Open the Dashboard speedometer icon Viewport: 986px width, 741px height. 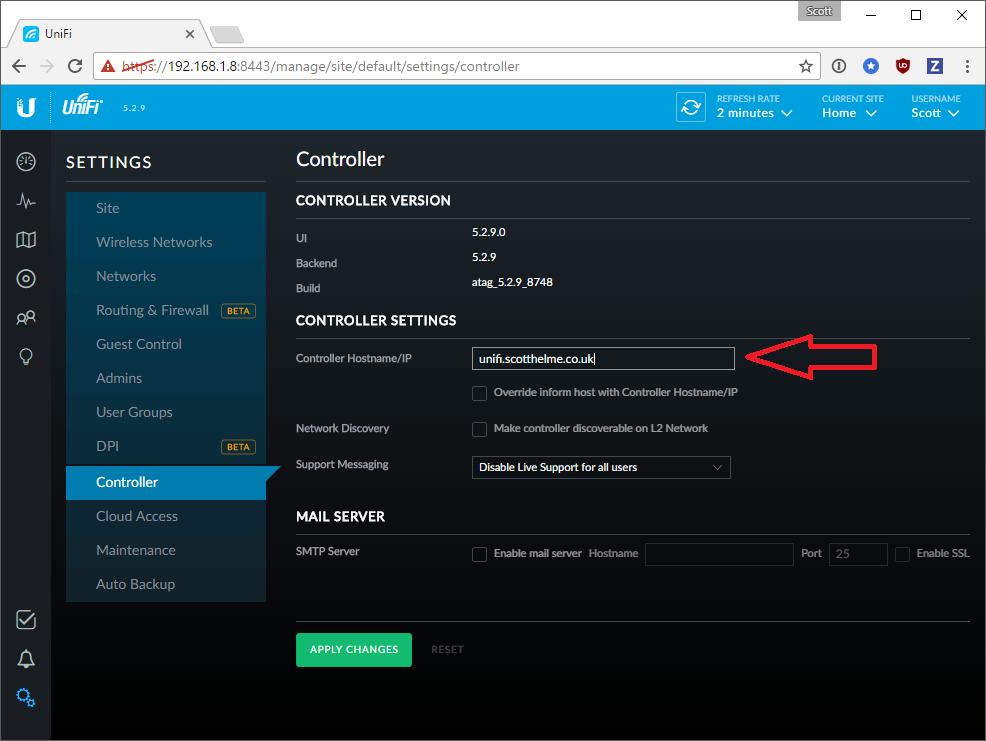click(x=25, y=161)
